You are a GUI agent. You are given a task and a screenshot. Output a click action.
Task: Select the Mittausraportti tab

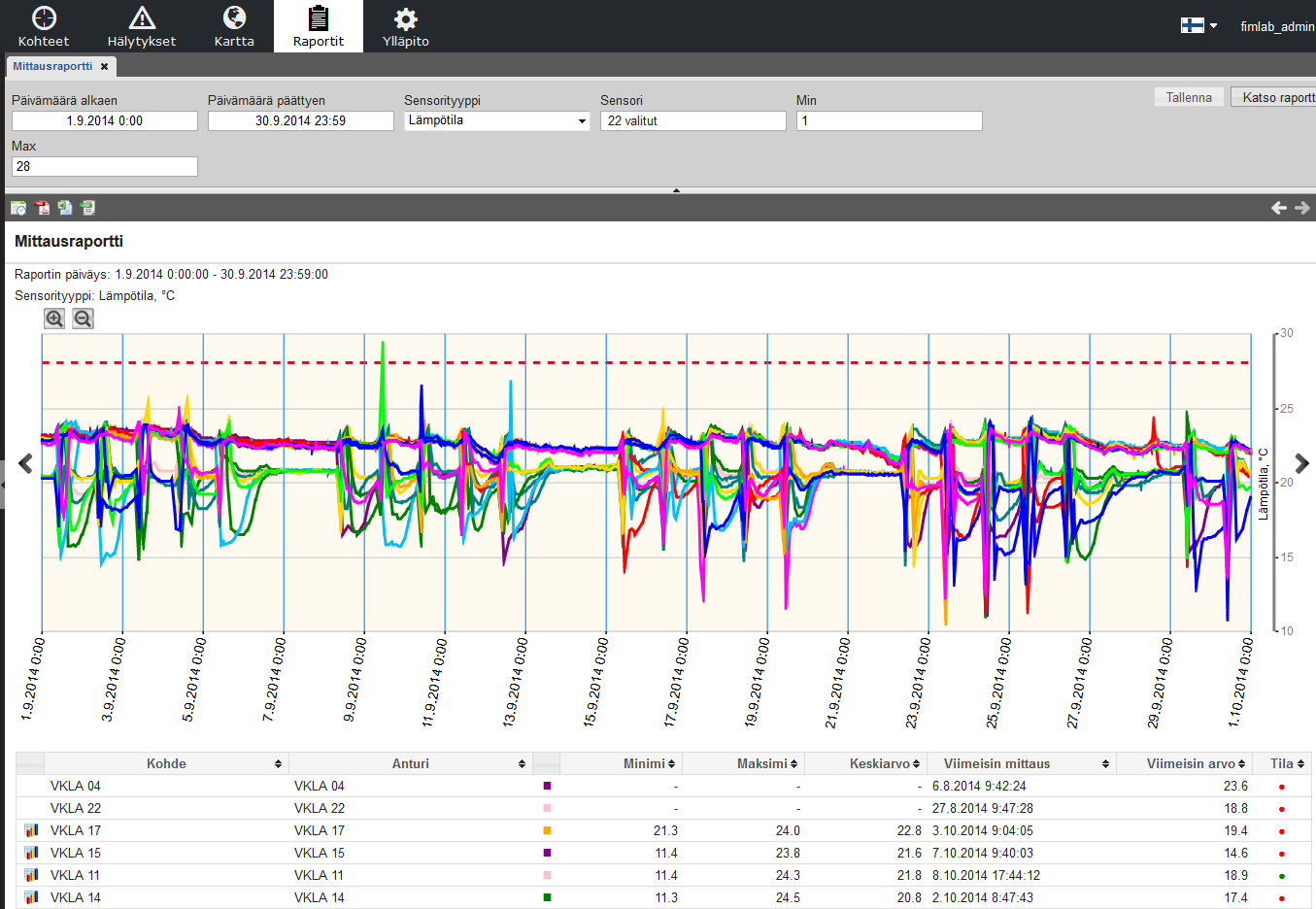52,66
